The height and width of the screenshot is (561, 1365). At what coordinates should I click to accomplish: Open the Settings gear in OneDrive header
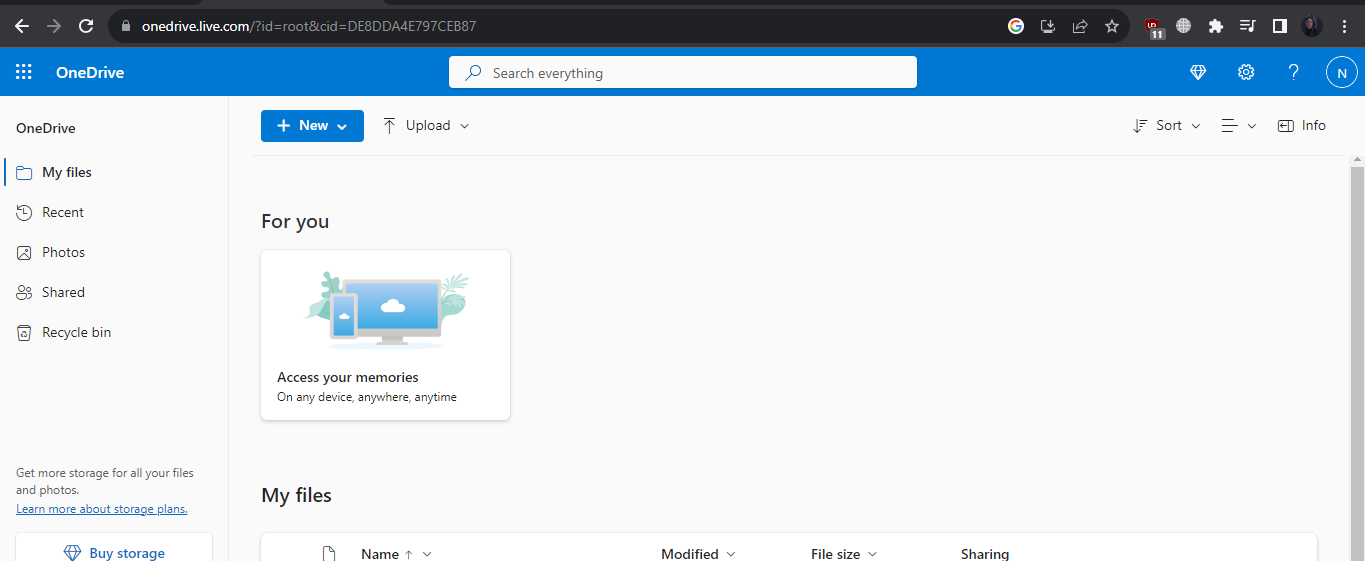click(1246, 72)
